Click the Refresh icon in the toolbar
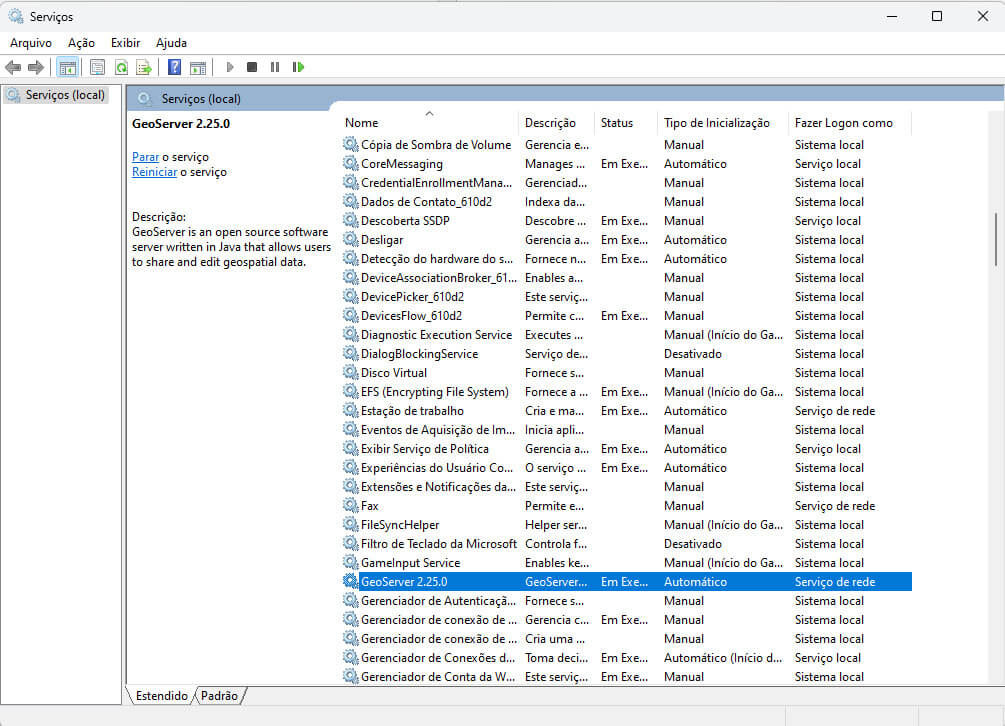Image resolution: width=1005 pixels, height=726 pixels. pyautogui.click(x=121, y=67)
